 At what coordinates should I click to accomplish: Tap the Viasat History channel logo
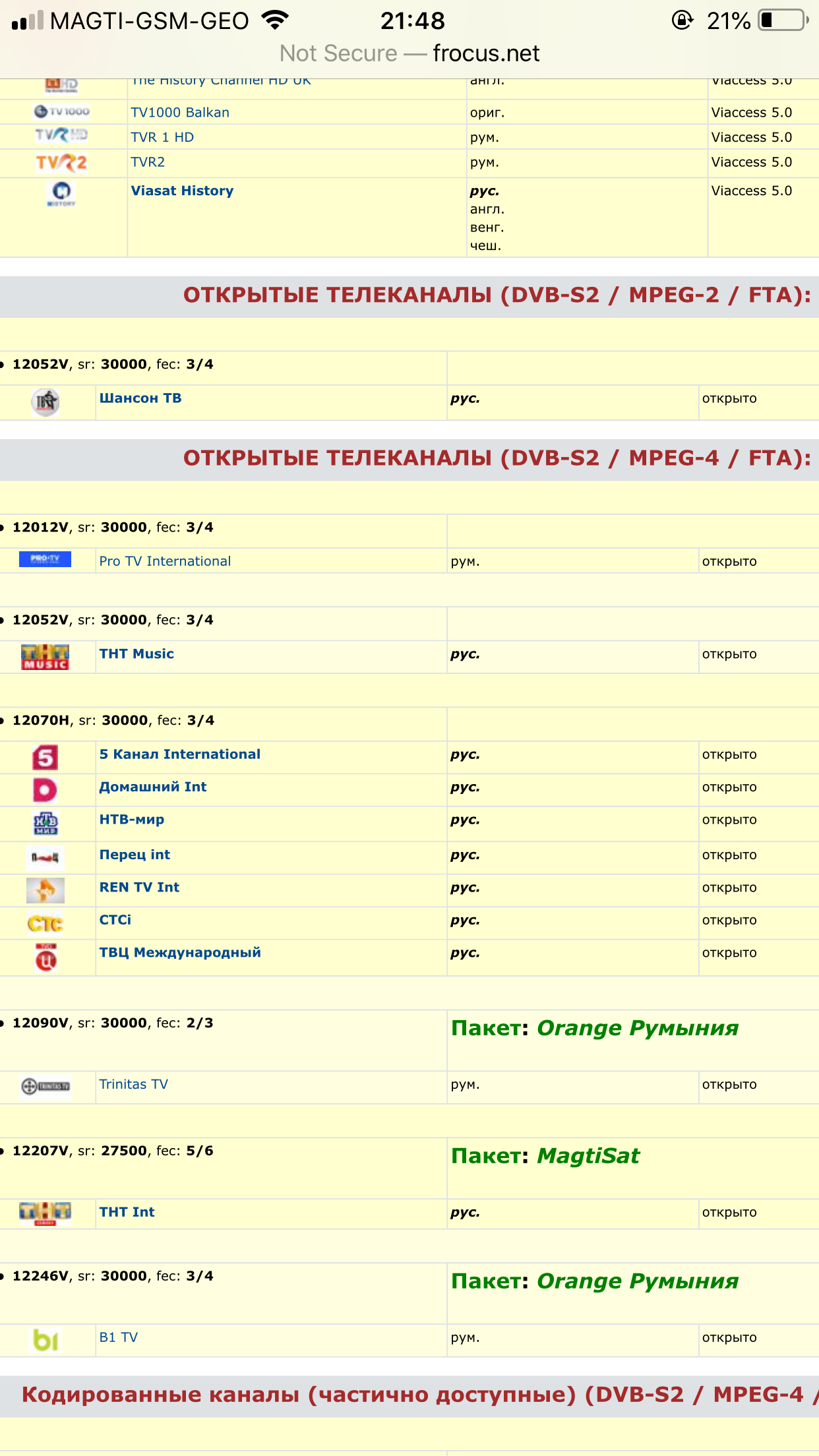point(61,193)
